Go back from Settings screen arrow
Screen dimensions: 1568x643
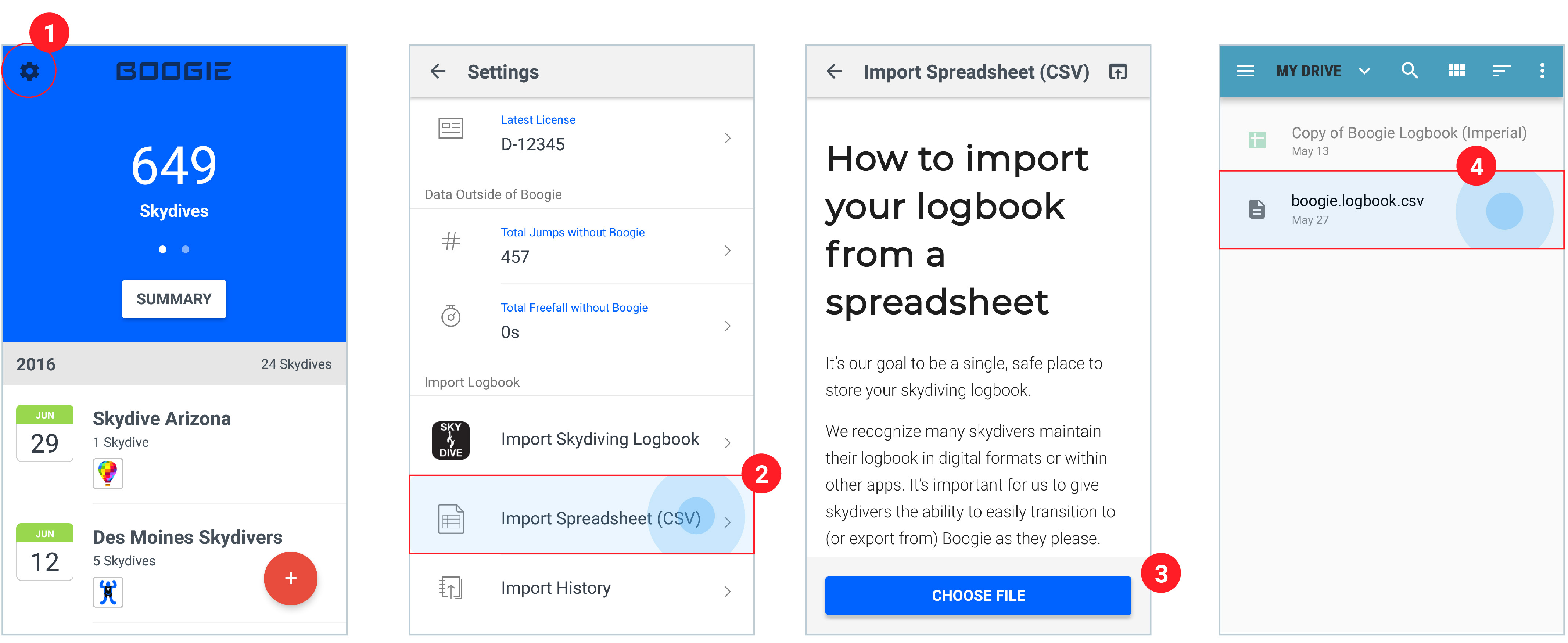[438, 71]
